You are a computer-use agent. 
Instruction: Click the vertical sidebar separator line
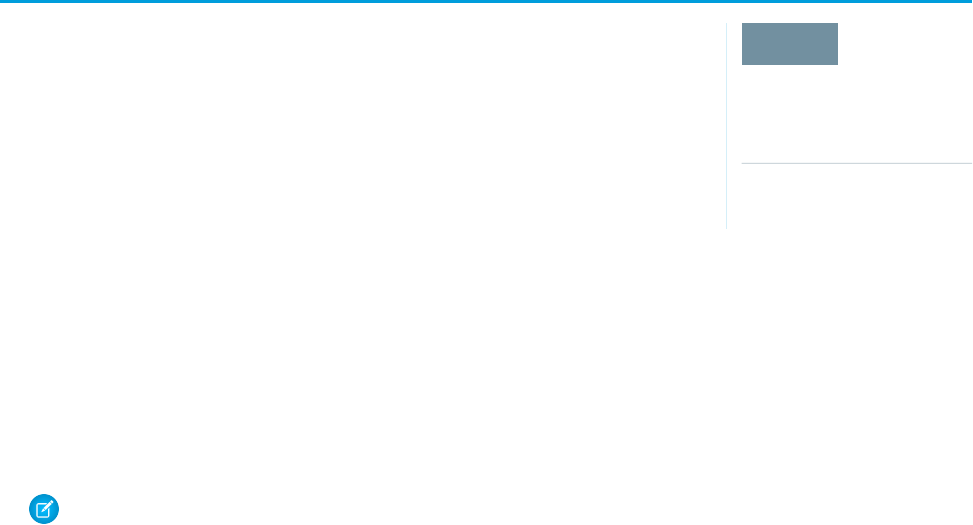[x=727, y=126]
